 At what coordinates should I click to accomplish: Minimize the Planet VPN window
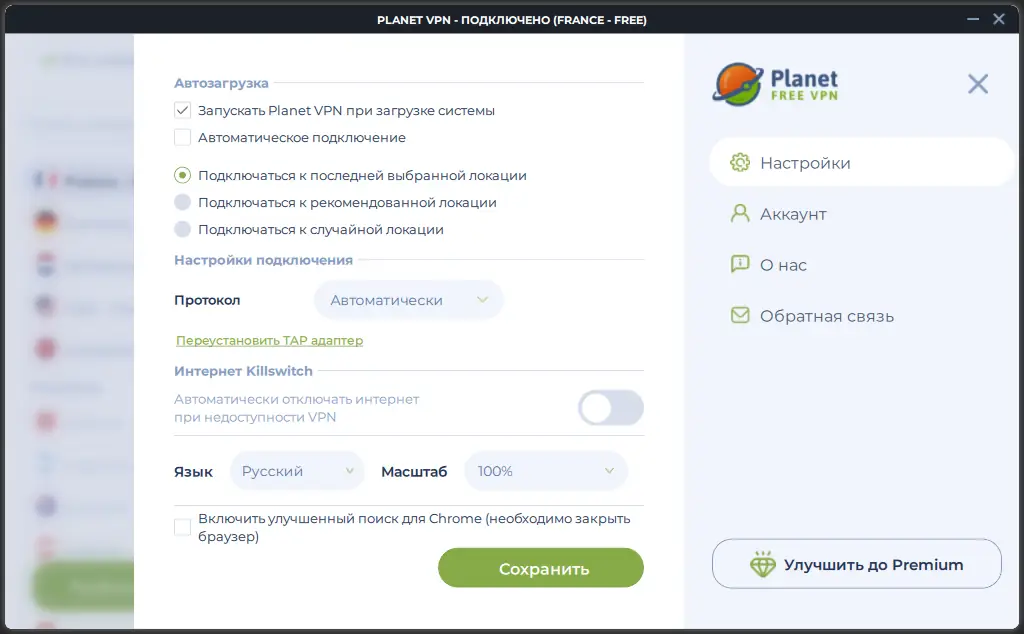point(973,19)
